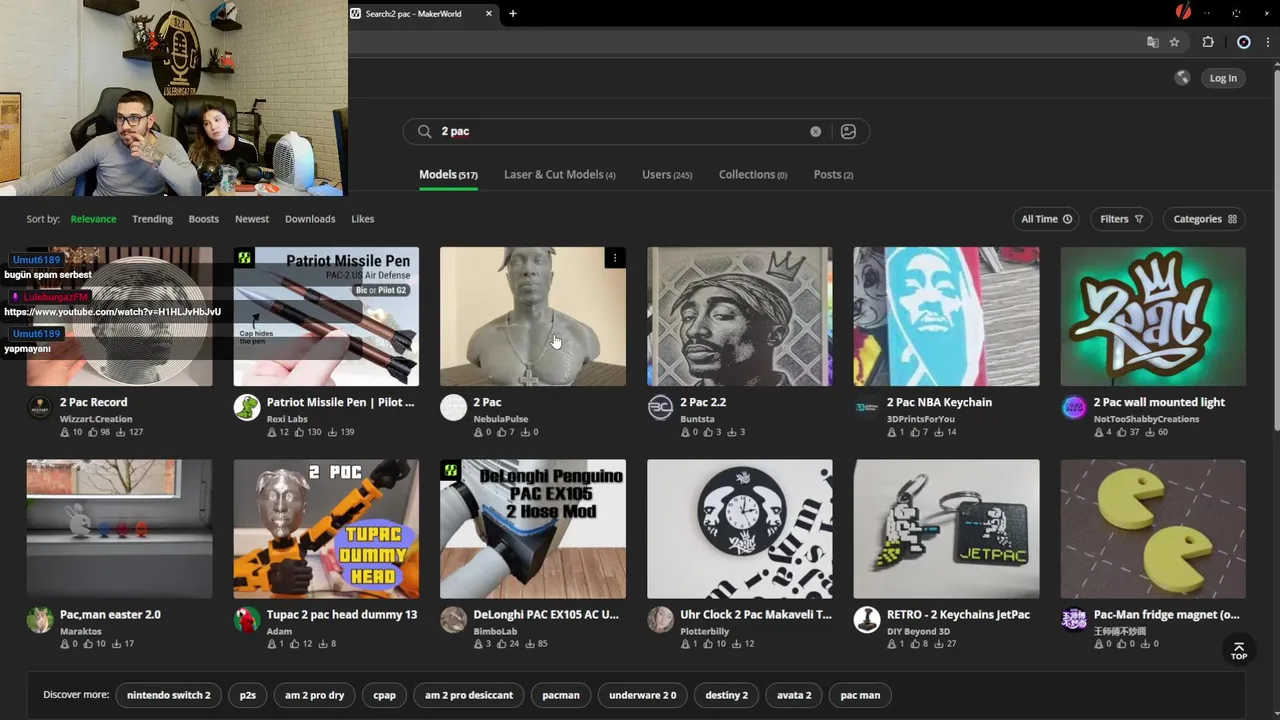Open Uhr Clock 2 Pac Makaveli title
This screenshot has height=720, width=1280.
coord(756,614)
